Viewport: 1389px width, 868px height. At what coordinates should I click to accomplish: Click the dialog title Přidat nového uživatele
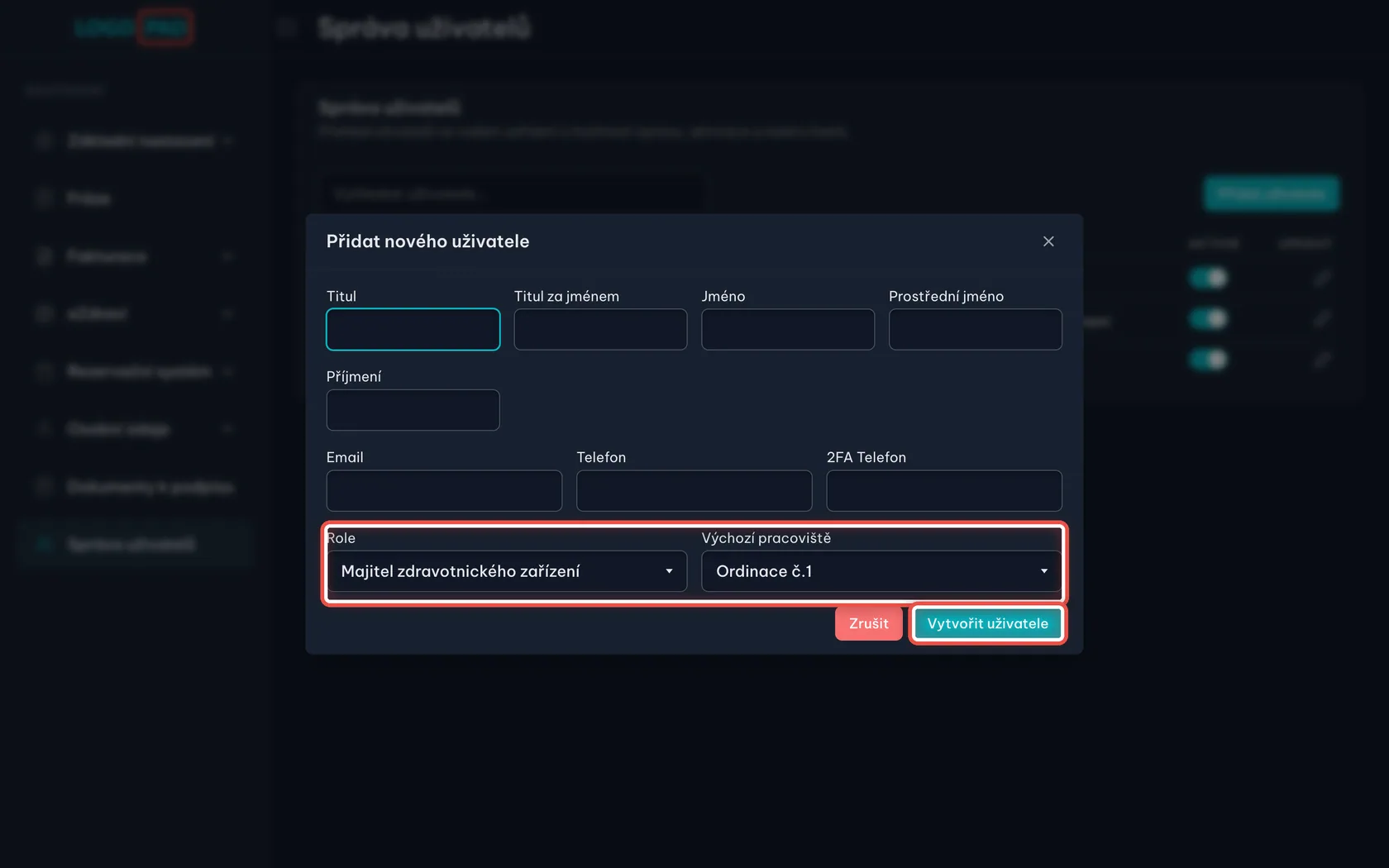pyautogui.click(x=427, y=241)
